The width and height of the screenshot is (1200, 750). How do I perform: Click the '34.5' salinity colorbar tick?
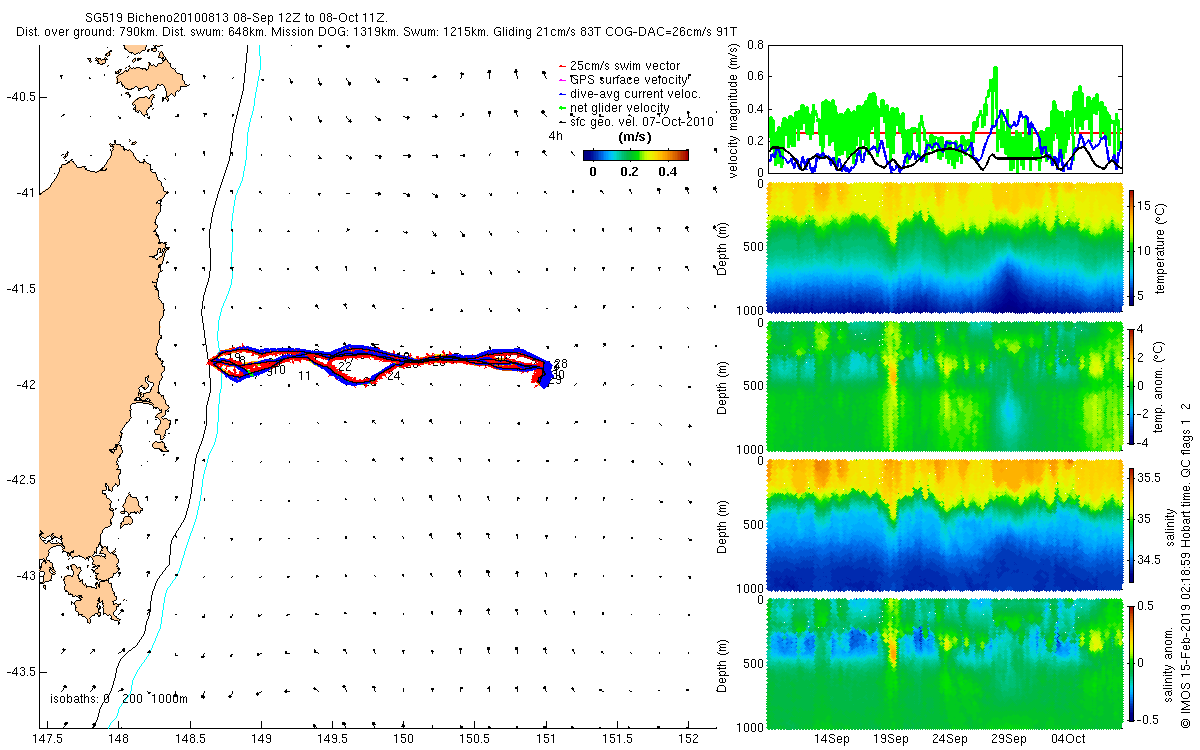point(1150,561)
